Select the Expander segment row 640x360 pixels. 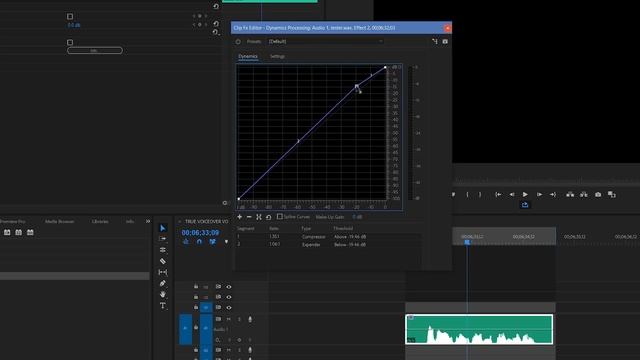328,244
